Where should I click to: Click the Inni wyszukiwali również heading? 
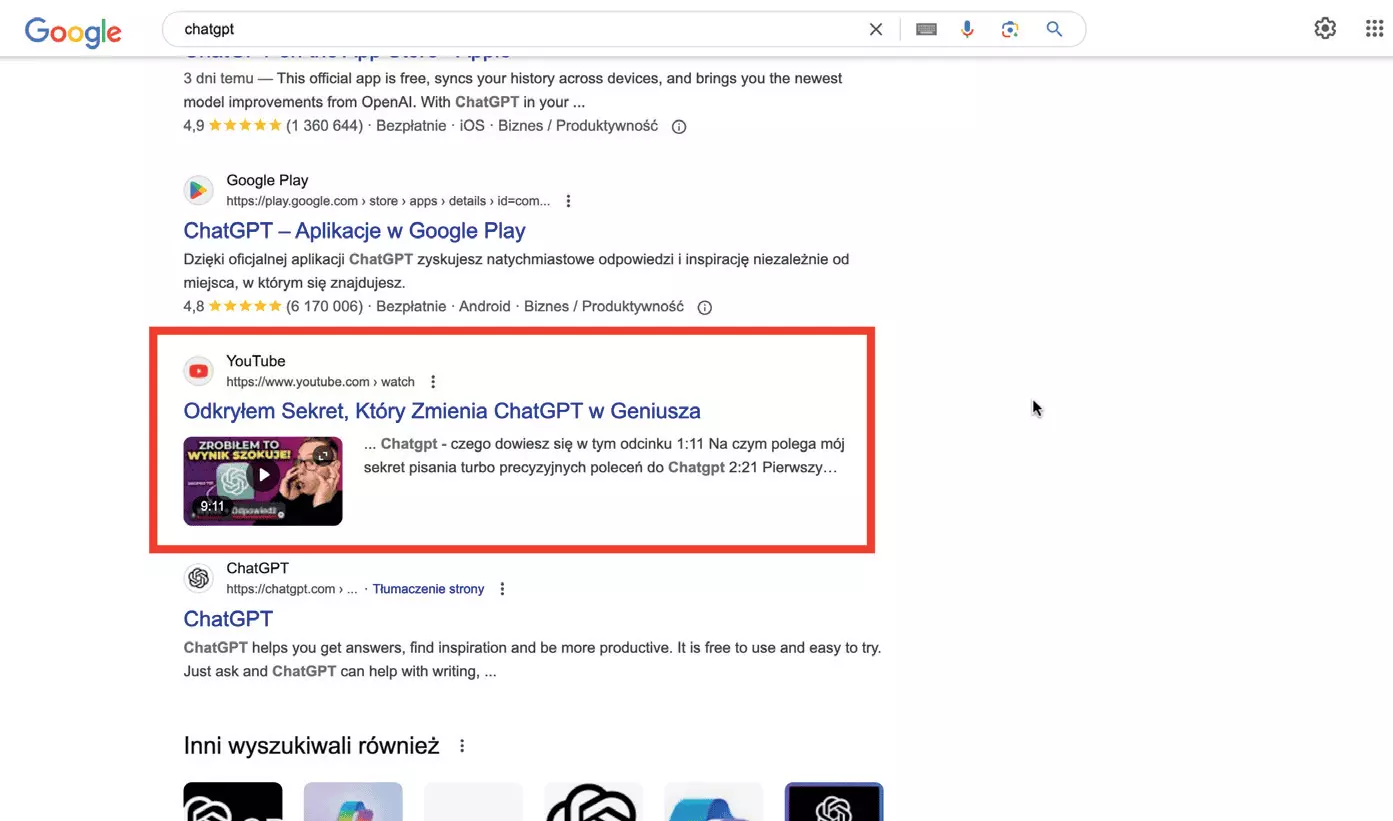(311, 746)
